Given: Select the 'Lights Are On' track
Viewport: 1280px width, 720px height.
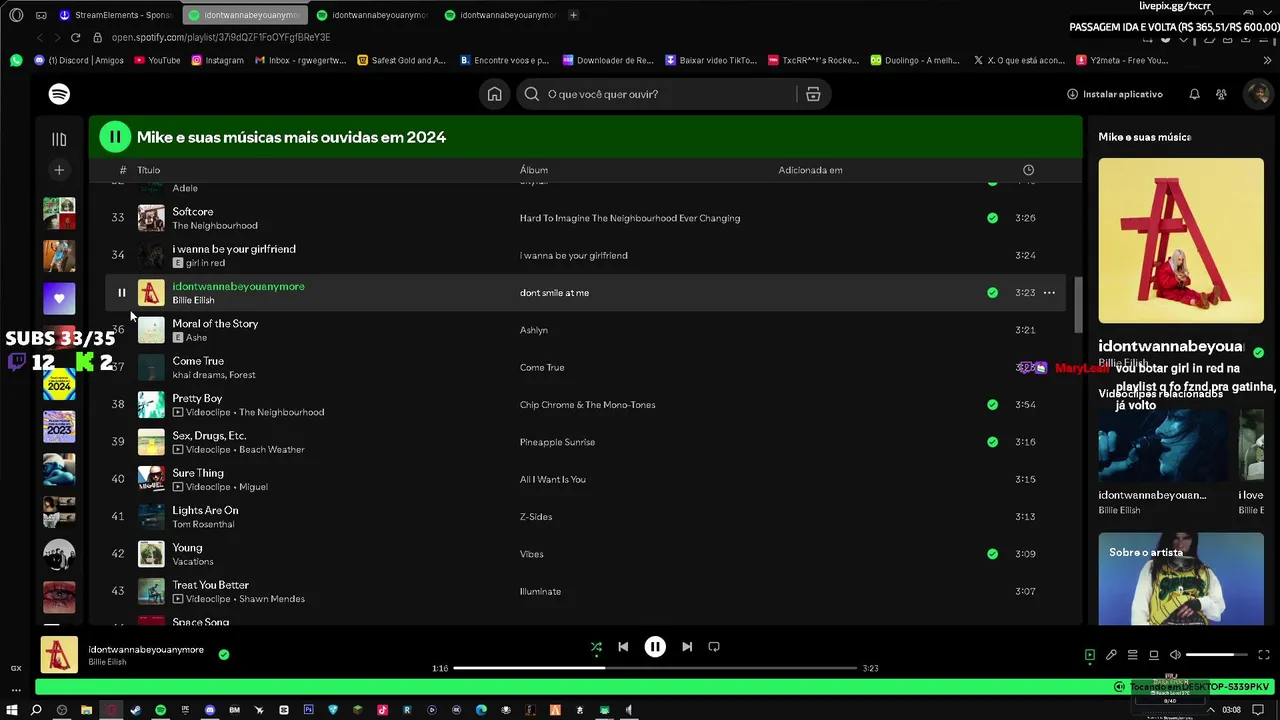Looking at the screenshot, I should pyautogui.click(x=205, y=510).
